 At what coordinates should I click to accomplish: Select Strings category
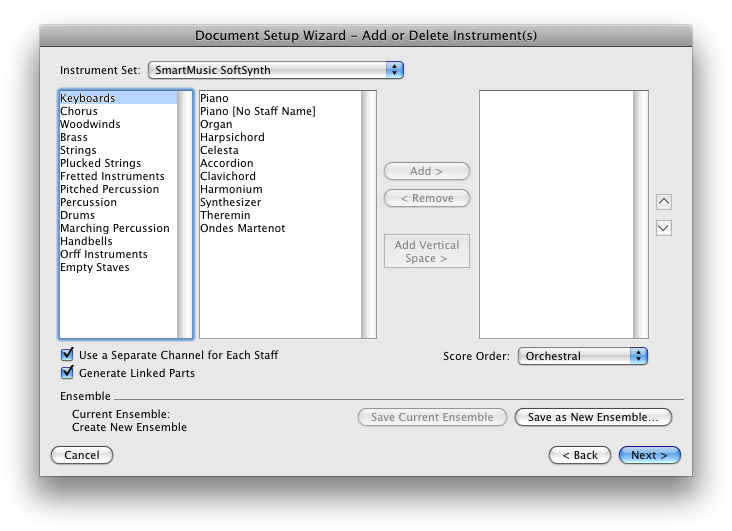click(119, 150)
